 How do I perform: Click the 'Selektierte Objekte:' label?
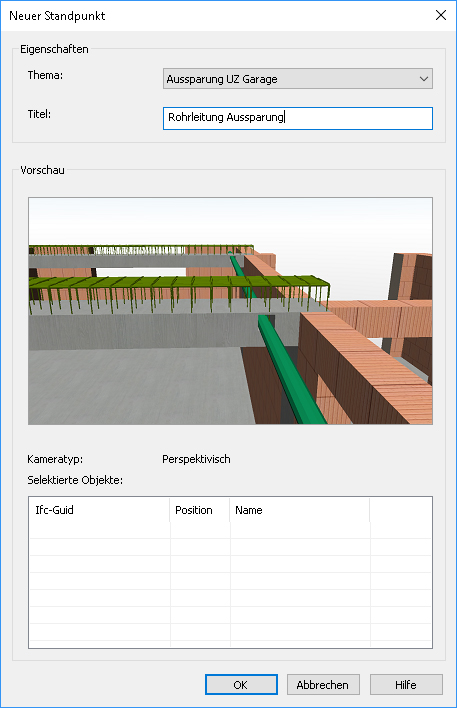[75, 480]
